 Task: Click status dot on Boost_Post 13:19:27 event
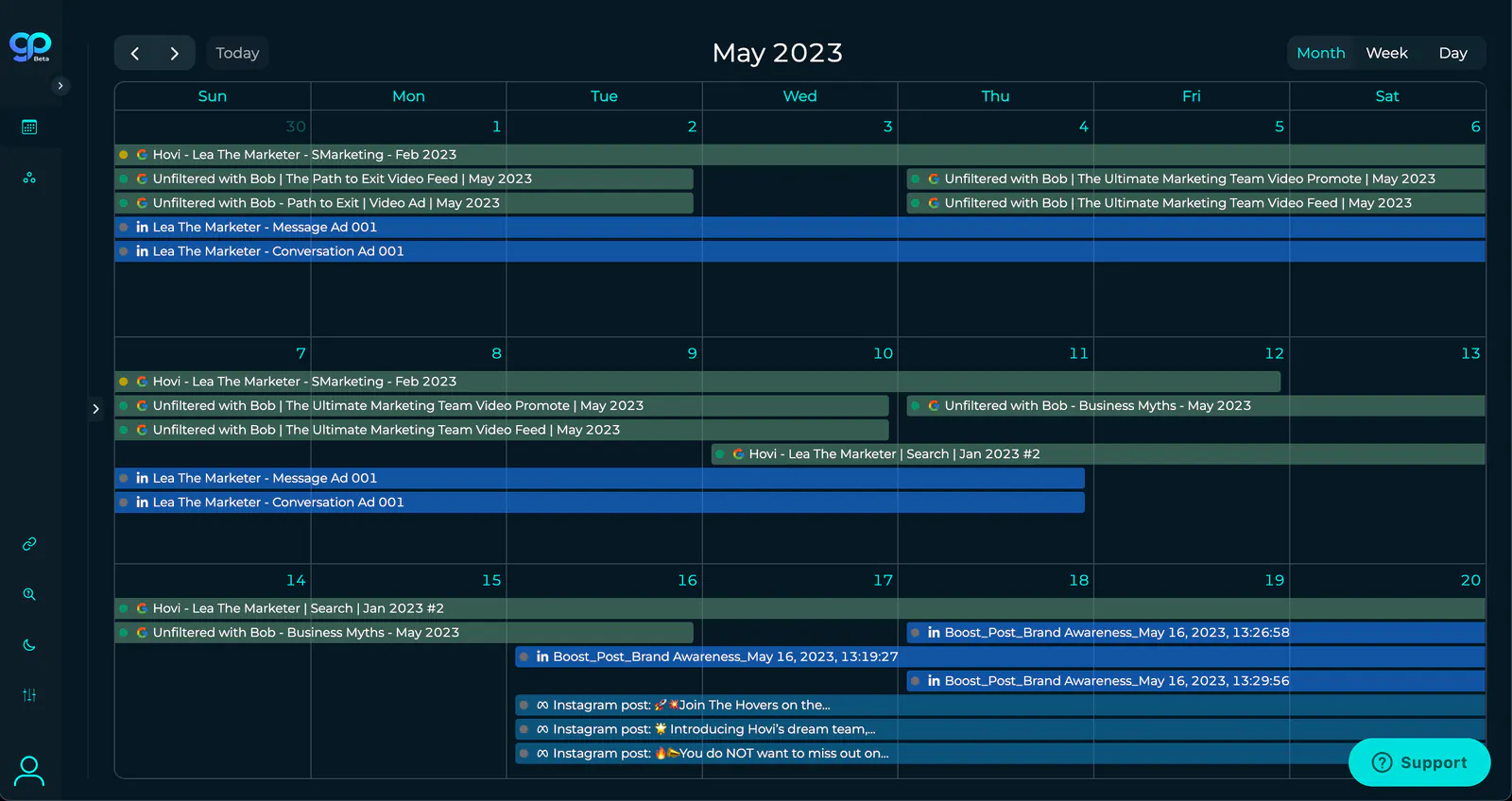[524, 656]
